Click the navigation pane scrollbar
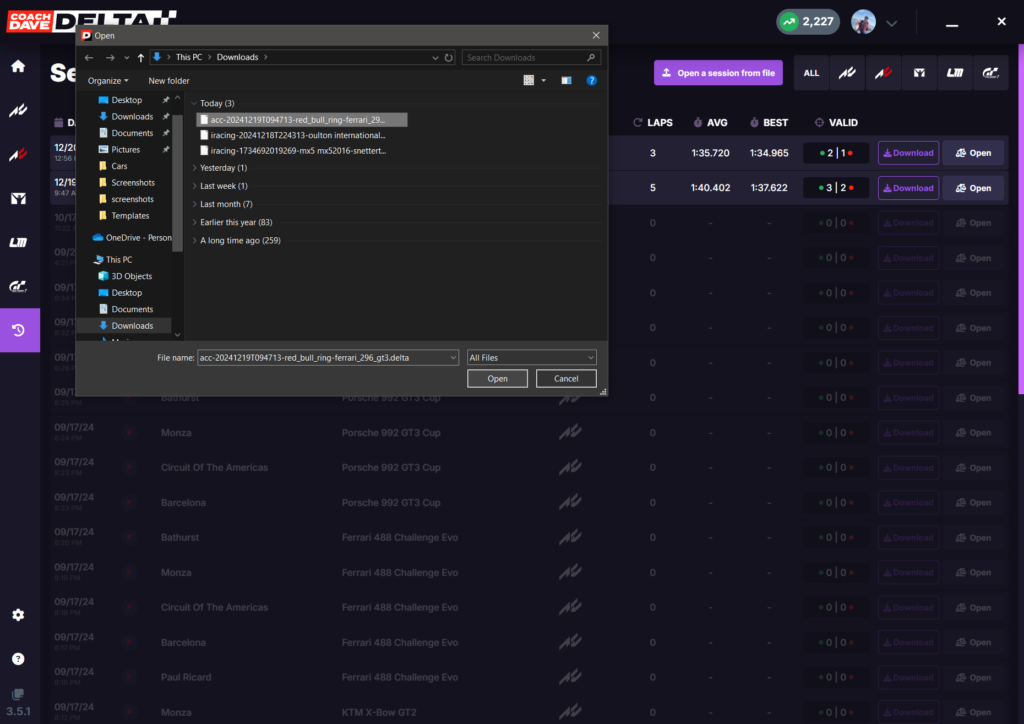 click(x=178, y=183)
